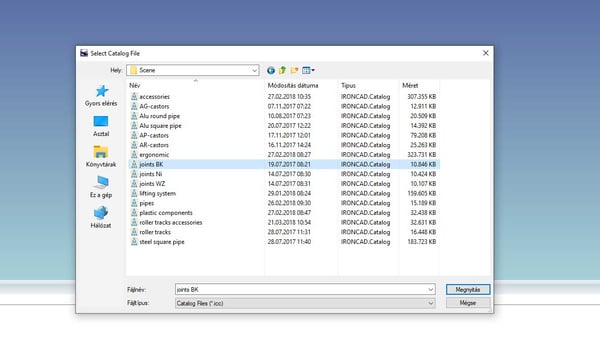
Task: Click the size 79.208 KB
Action: pyautogui.click(x=423, y=135)
